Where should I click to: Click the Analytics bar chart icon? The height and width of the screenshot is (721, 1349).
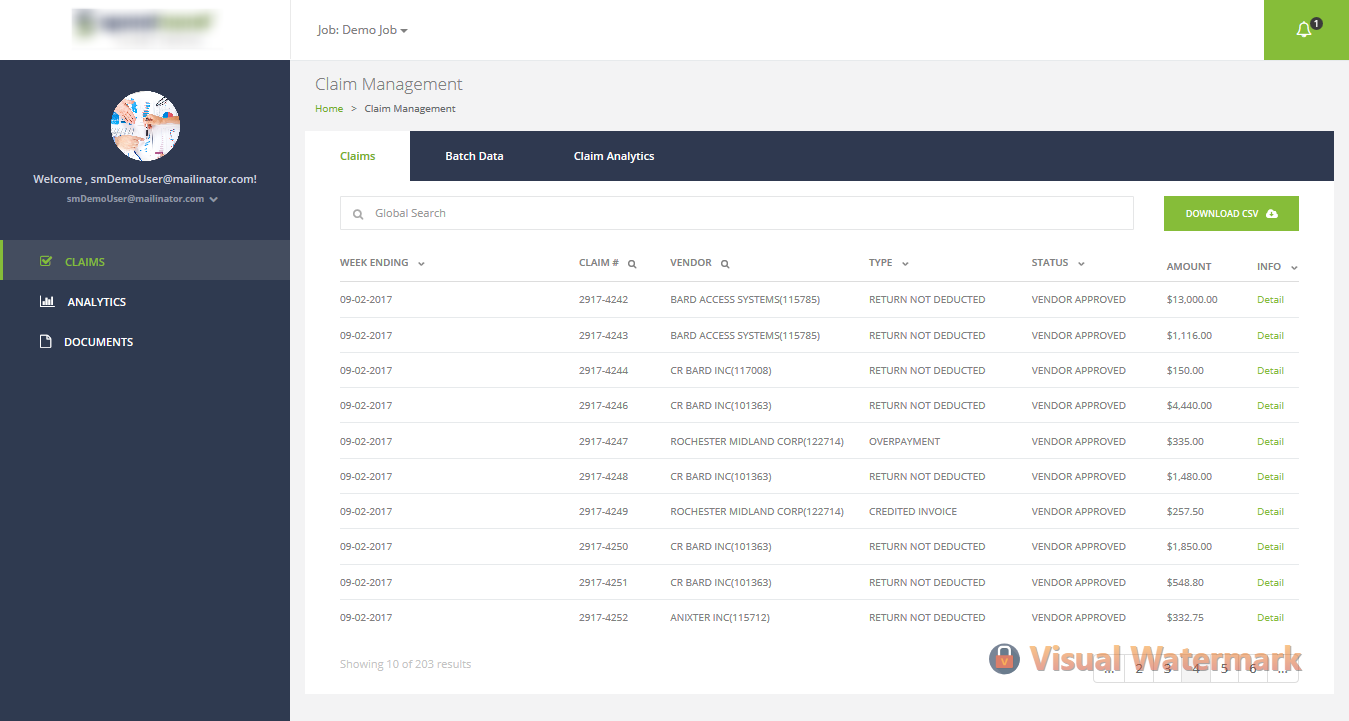[47, 301]
